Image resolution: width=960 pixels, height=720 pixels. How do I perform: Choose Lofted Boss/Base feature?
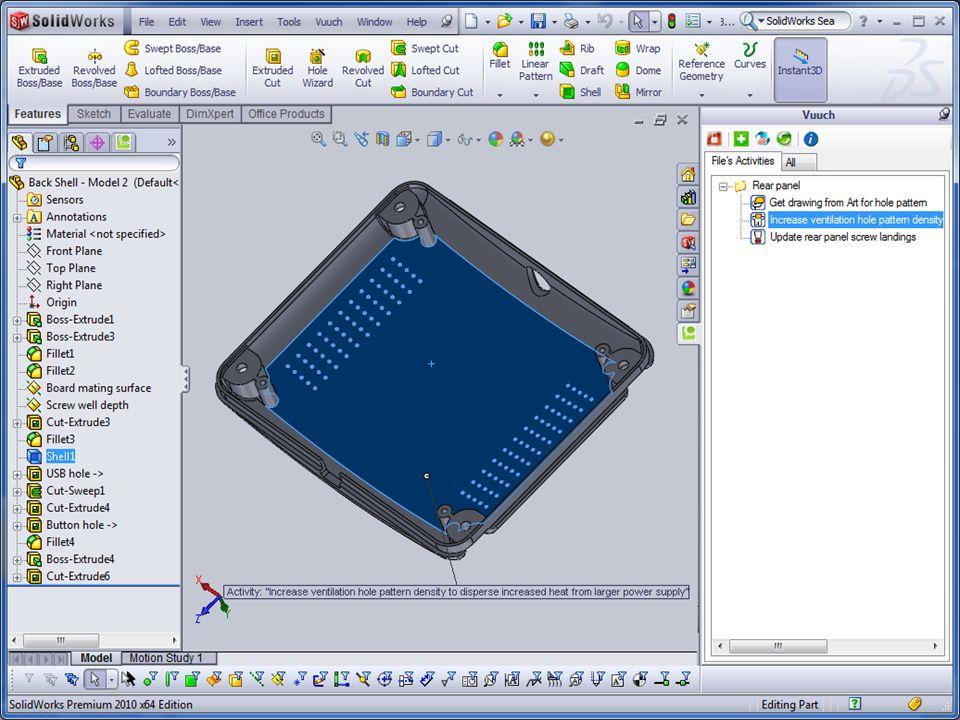pyautogui.click(x=173, y=70)
